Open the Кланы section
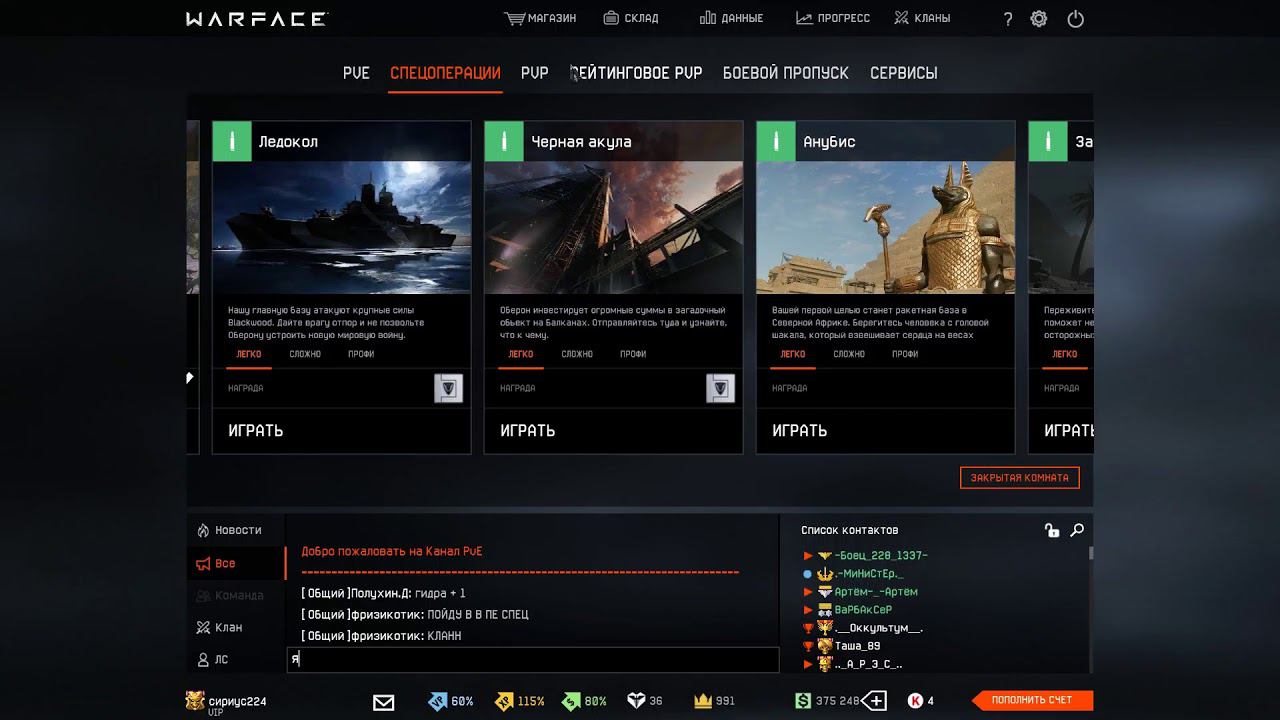Viewport: 1280px width, 720px height. point(922,18)
